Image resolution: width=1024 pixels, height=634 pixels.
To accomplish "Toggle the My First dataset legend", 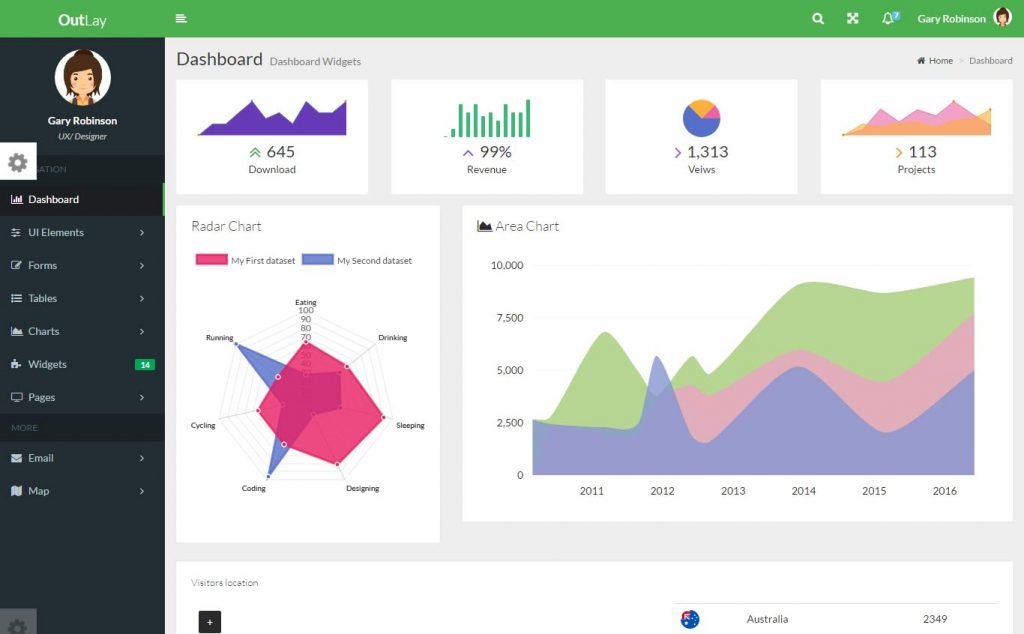I will [x=245, y=260].
